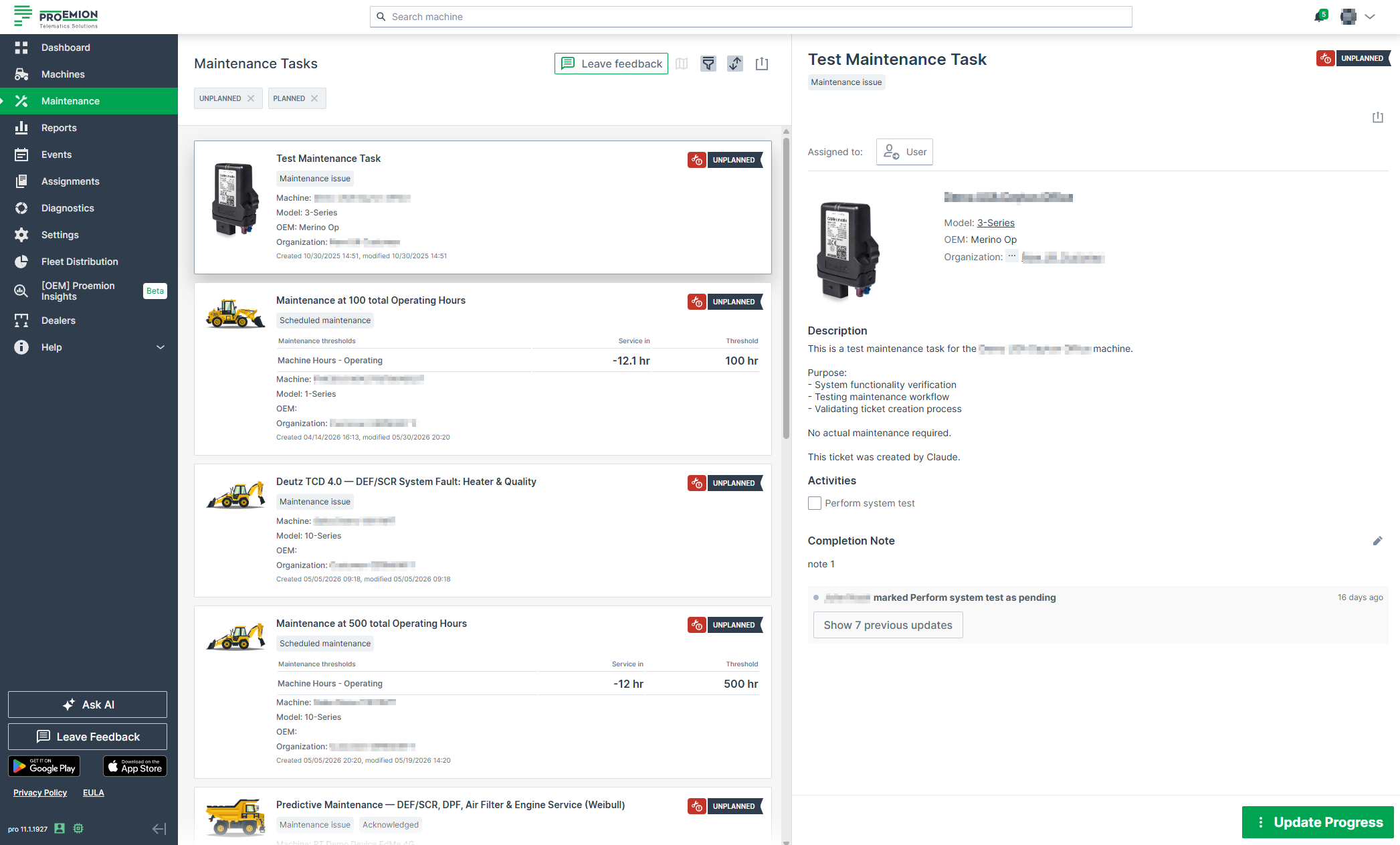The image size is (1400, 845).
Task: Click Maintenance issue tag in detail panel
Action: tap(846, 82)
